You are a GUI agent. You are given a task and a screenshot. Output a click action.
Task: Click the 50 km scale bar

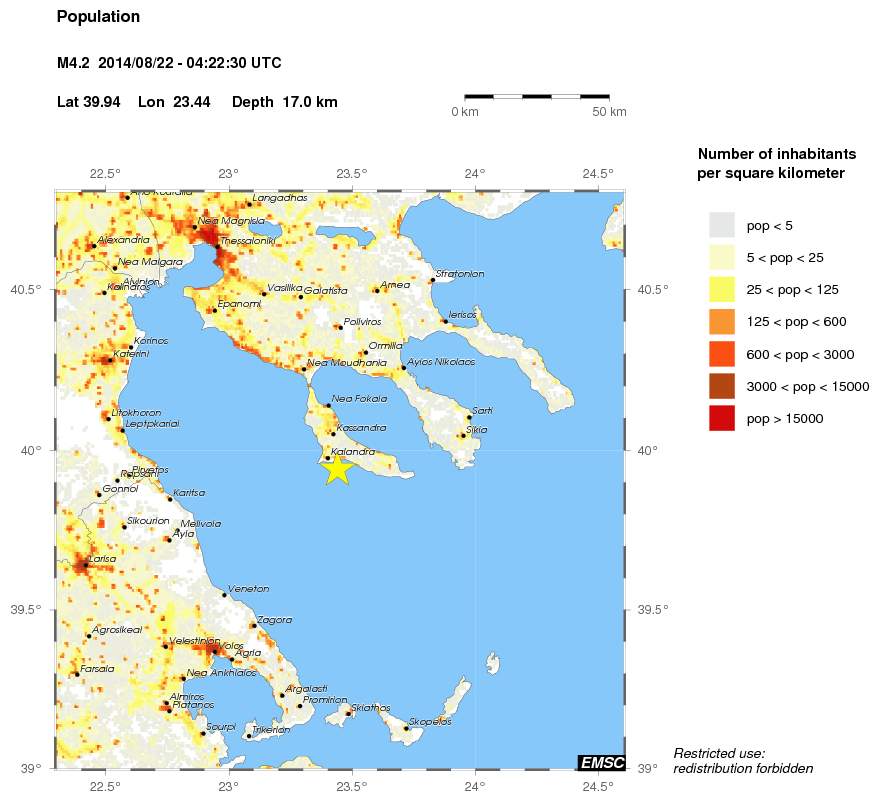(x=537, y=97)
